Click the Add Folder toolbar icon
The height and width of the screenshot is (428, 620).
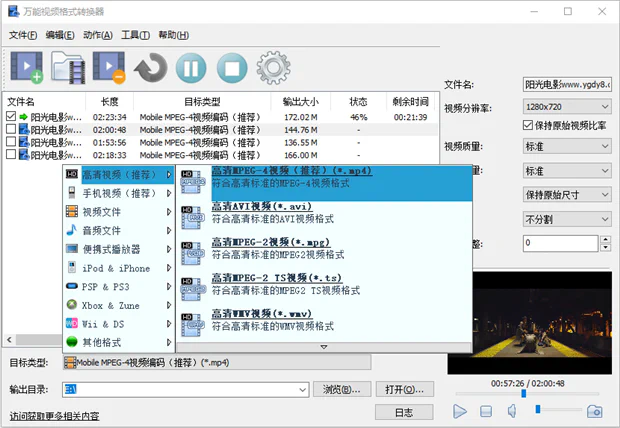[68, 67]
